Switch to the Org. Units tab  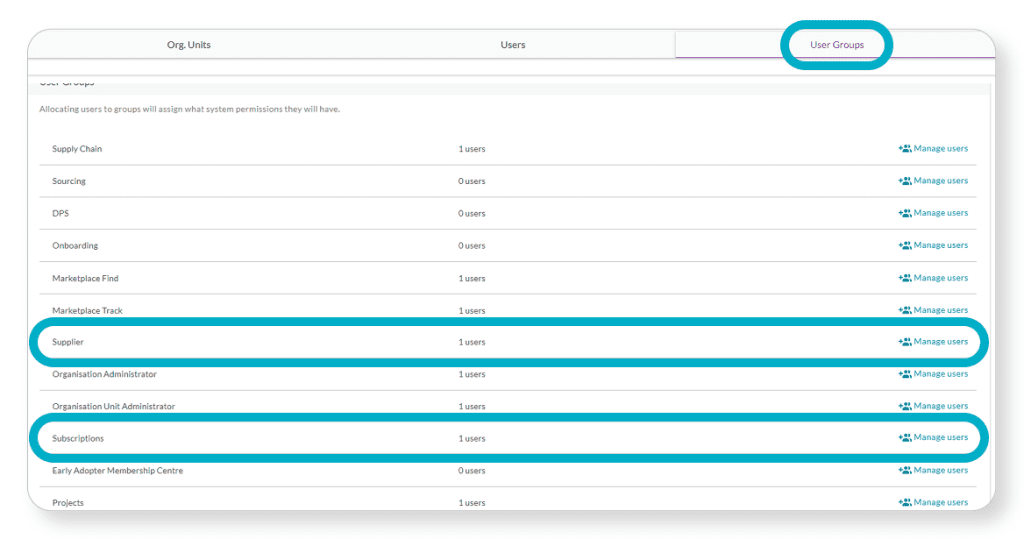(x=188, y=45)
